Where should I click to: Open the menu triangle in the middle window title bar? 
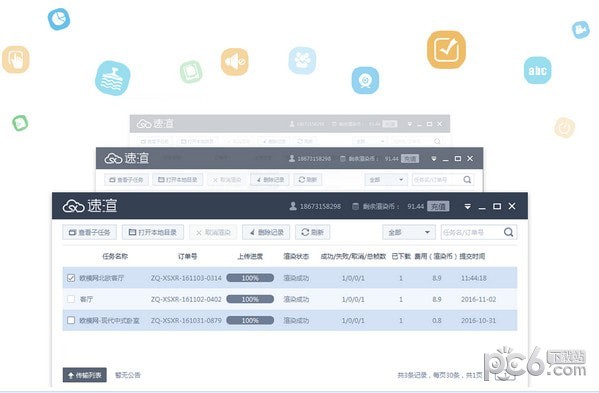[434, 158]
